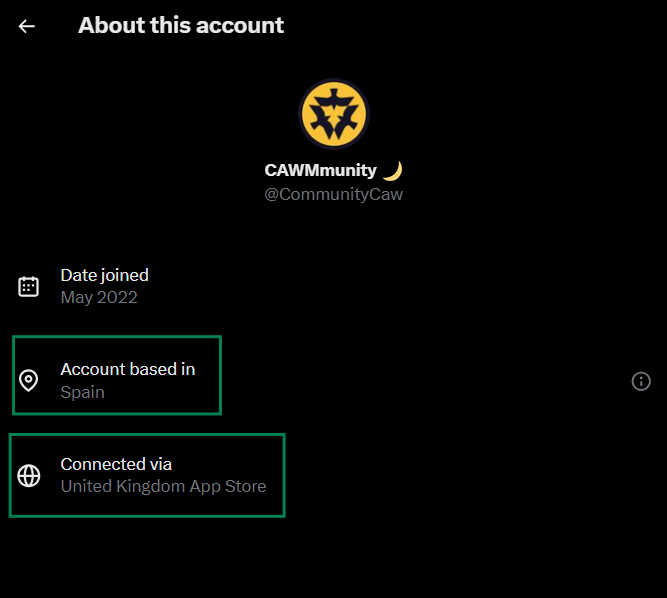Click the Spain location text

83,392
